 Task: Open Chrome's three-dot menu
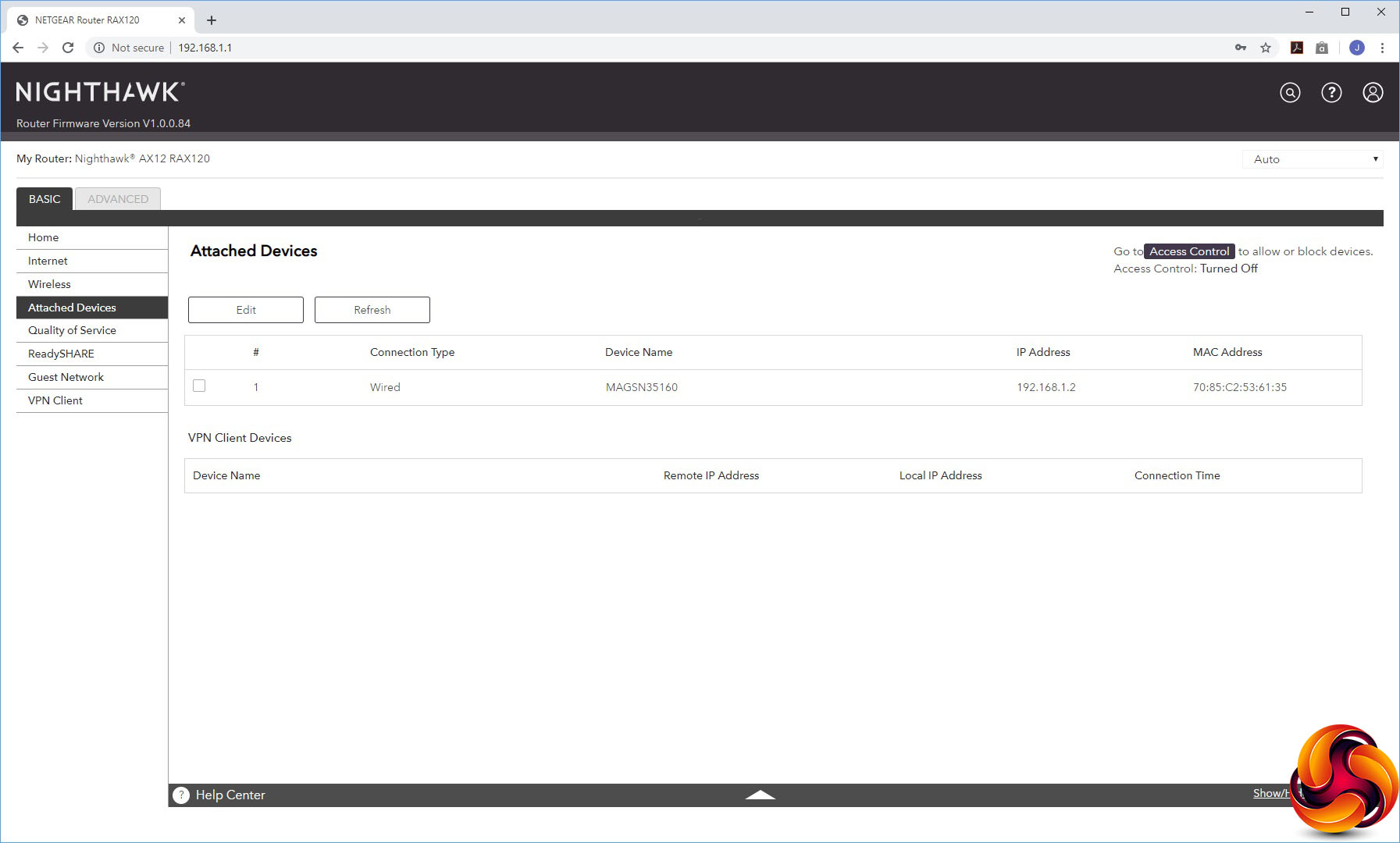point(1382,48)
